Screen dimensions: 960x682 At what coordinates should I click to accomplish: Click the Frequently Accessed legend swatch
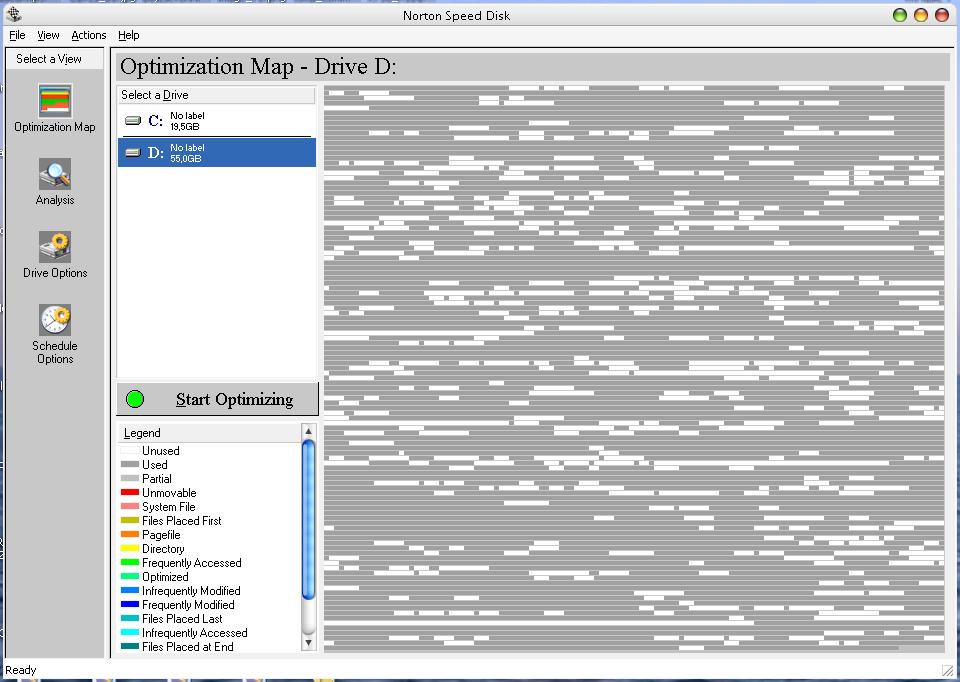tap(130, 563)
